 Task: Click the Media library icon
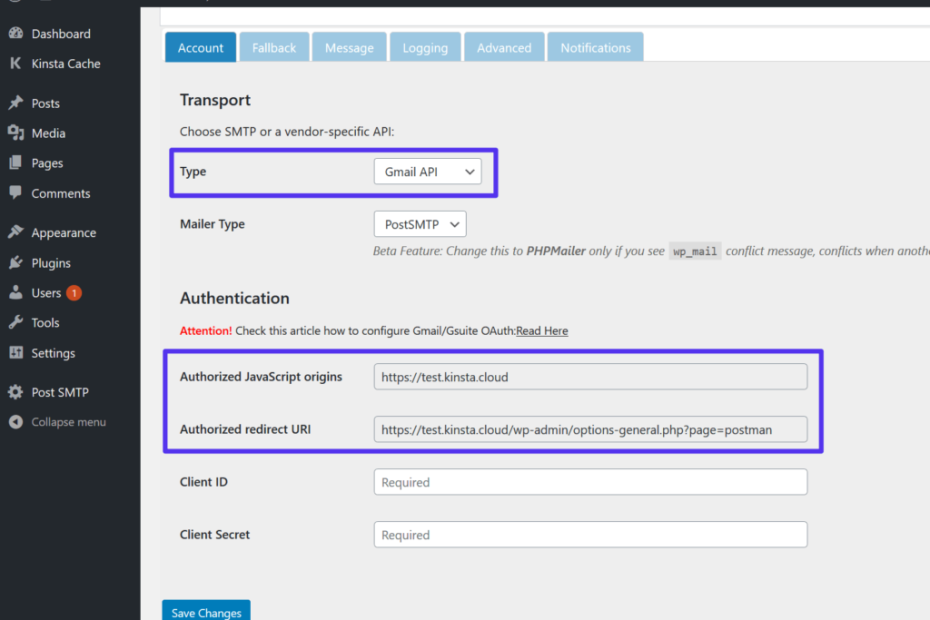pyautogui.click(x=16, y=133)
